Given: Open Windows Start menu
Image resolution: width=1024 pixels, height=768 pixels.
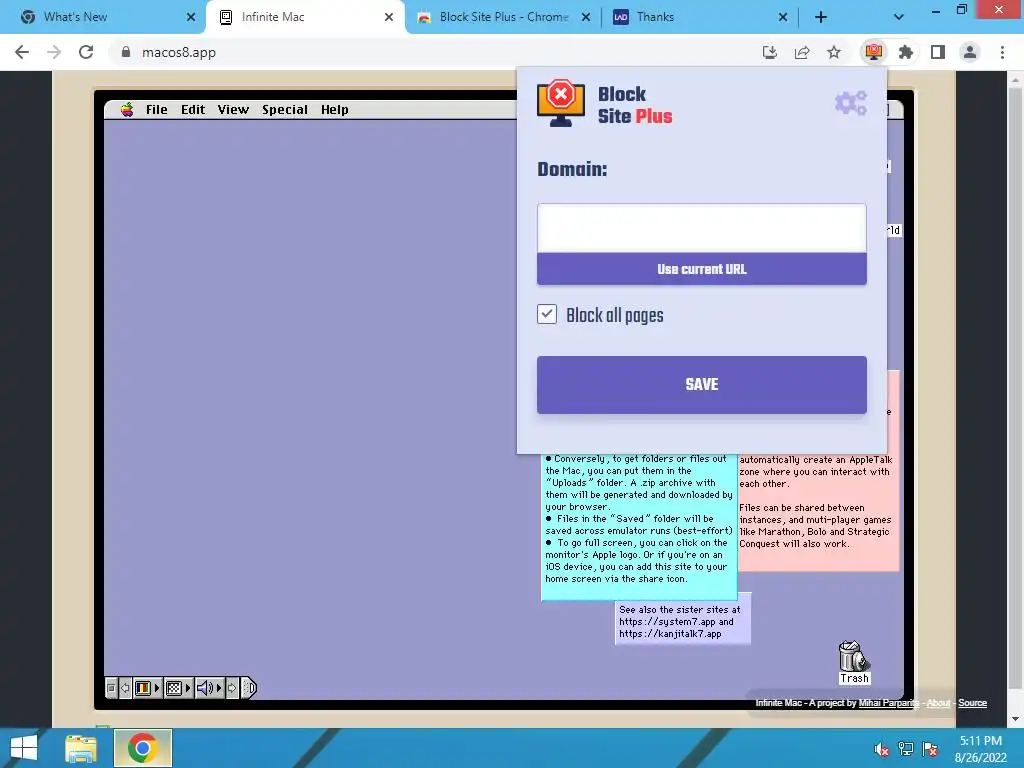Looking at the screenshot, I should click(24, 748).
